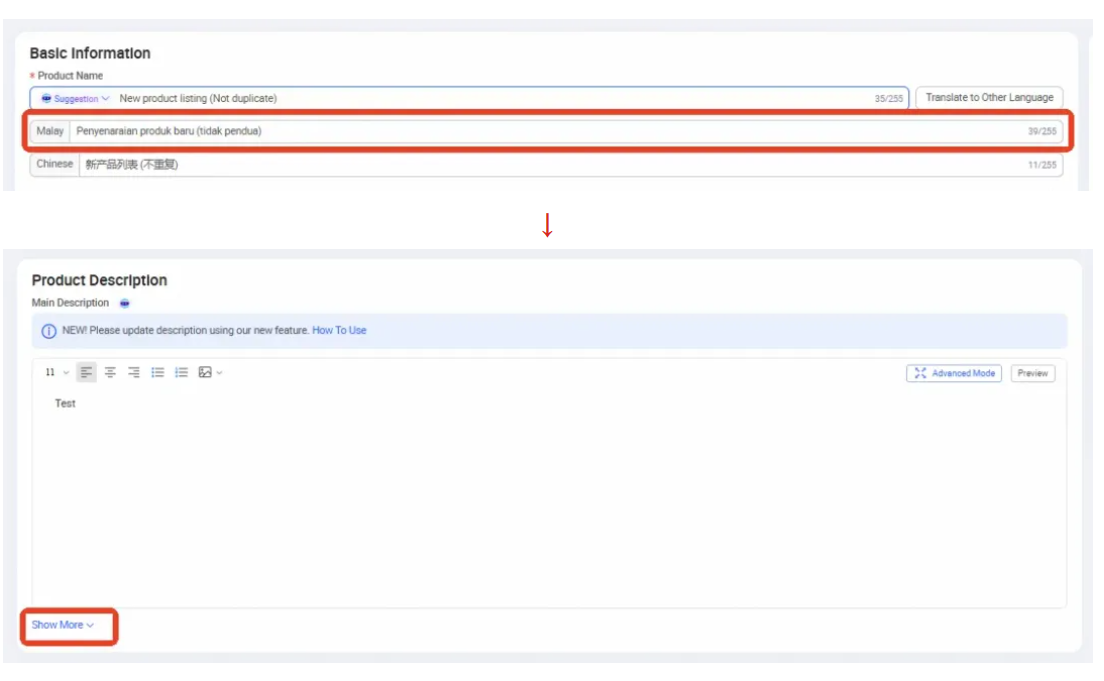Click the Product Name label
Image resolution: width=1104 pixels, height=681 pixels.
click(70, 76)
